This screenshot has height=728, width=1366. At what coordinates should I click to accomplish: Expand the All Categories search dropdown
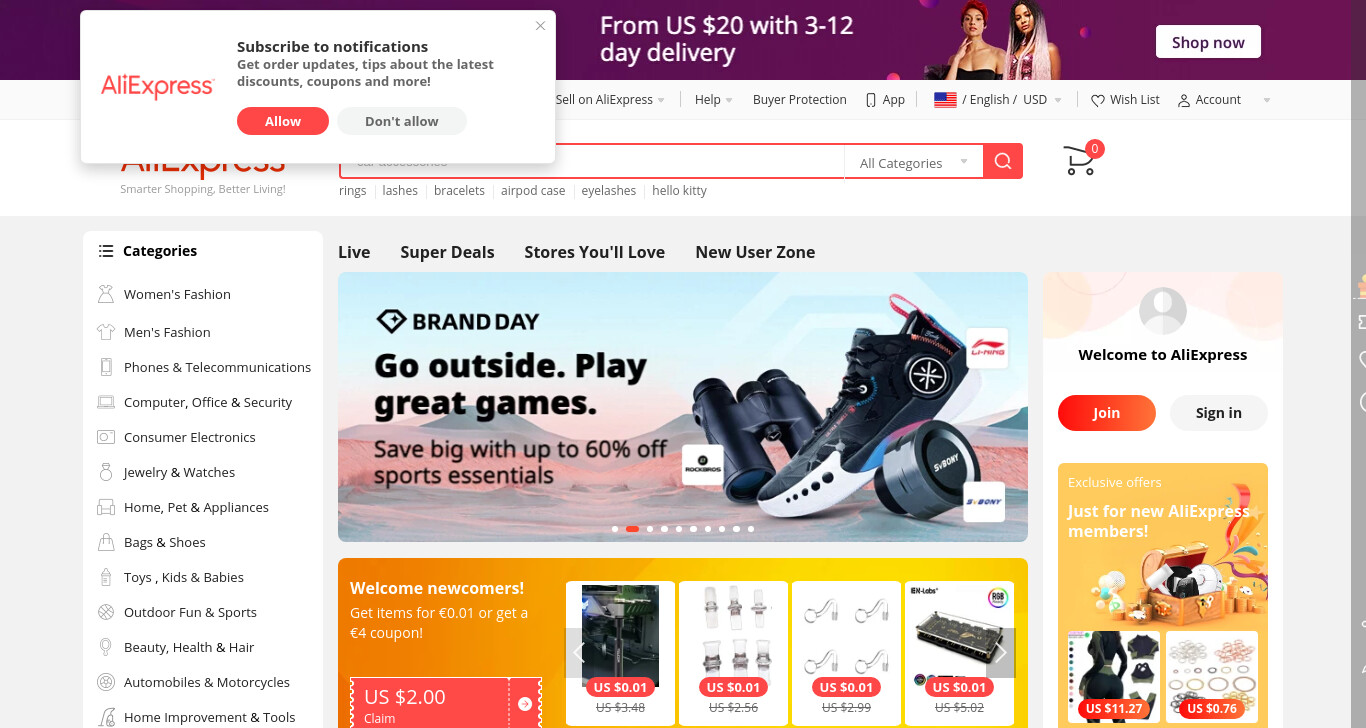point(914,162)
